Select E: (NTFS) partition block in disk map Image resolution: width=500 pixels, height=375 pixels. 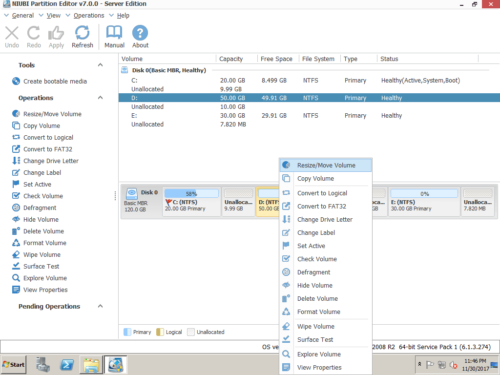click(x=424, y=201)
